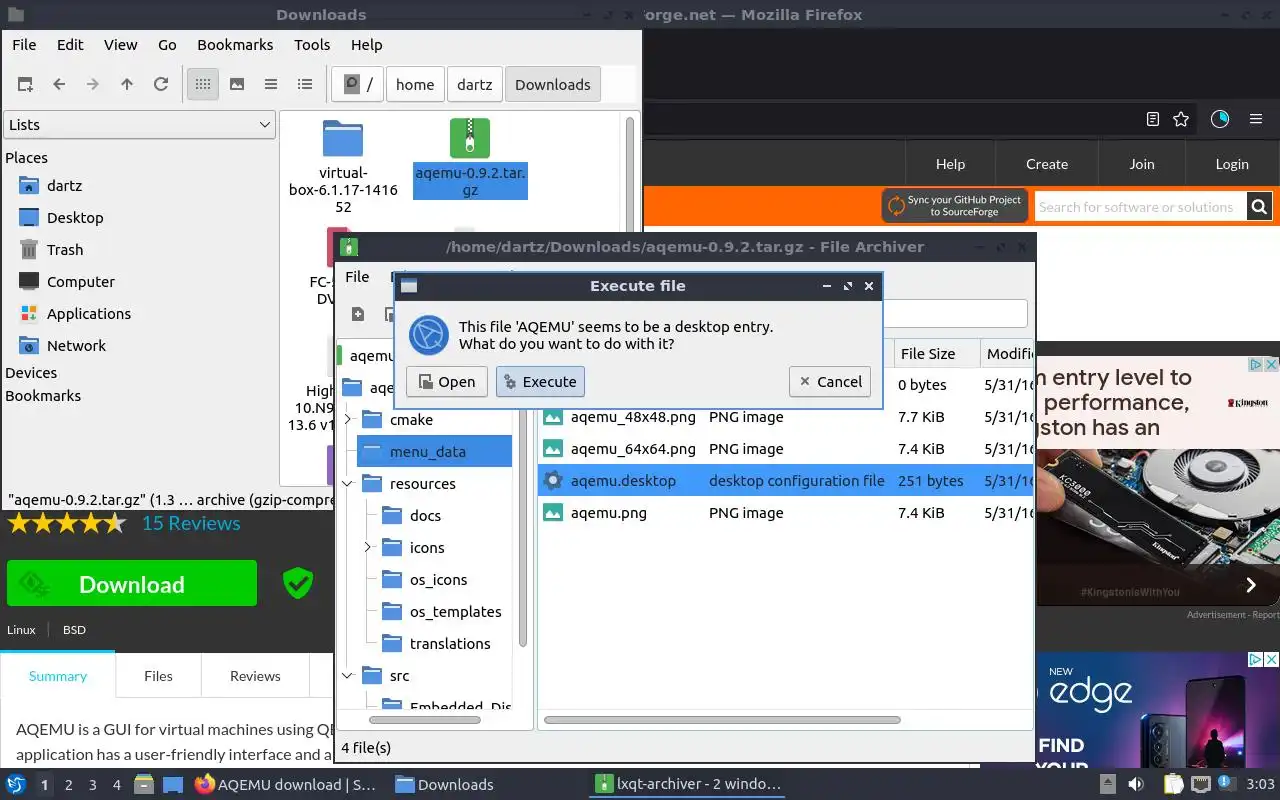This screenshot has height=800, width=1280.
Task: Click new archive icon in File Archiver toolbar
Action: coord(358,315)
